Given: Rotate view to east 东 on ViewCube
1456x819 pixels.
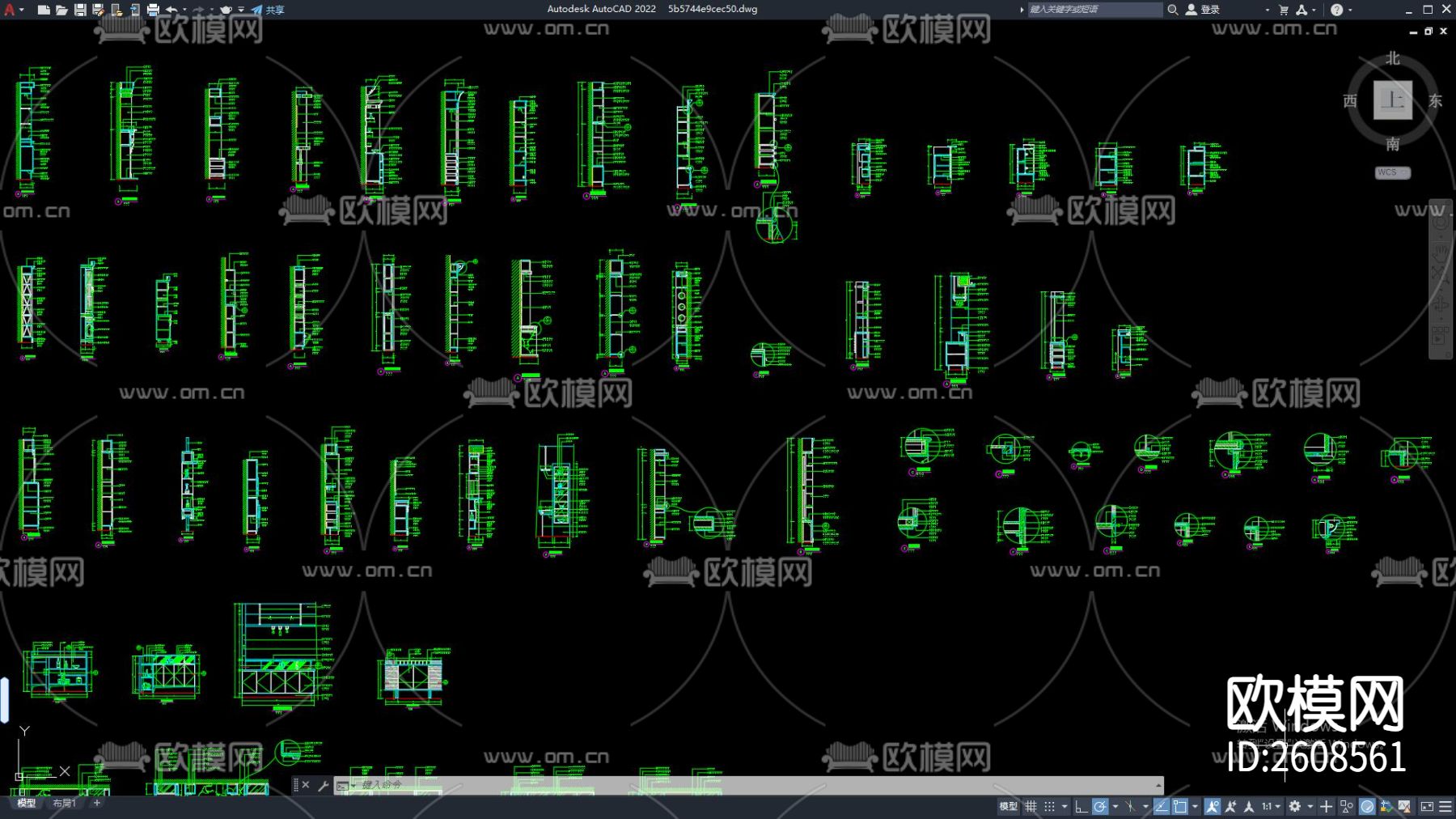Looking at the screenshot, I should 1436,100.
